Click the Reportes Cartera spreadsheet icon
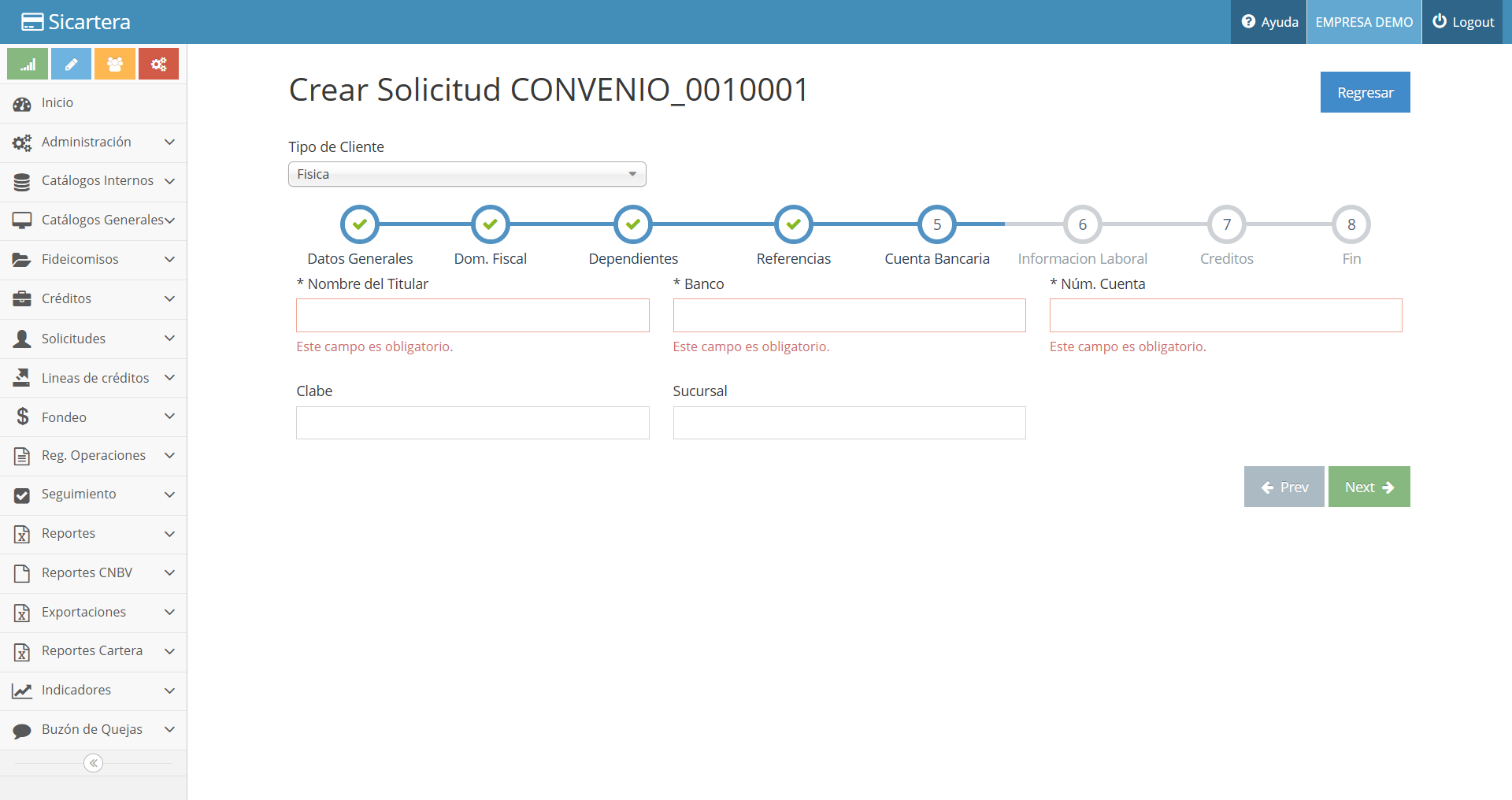 (22, 652)
